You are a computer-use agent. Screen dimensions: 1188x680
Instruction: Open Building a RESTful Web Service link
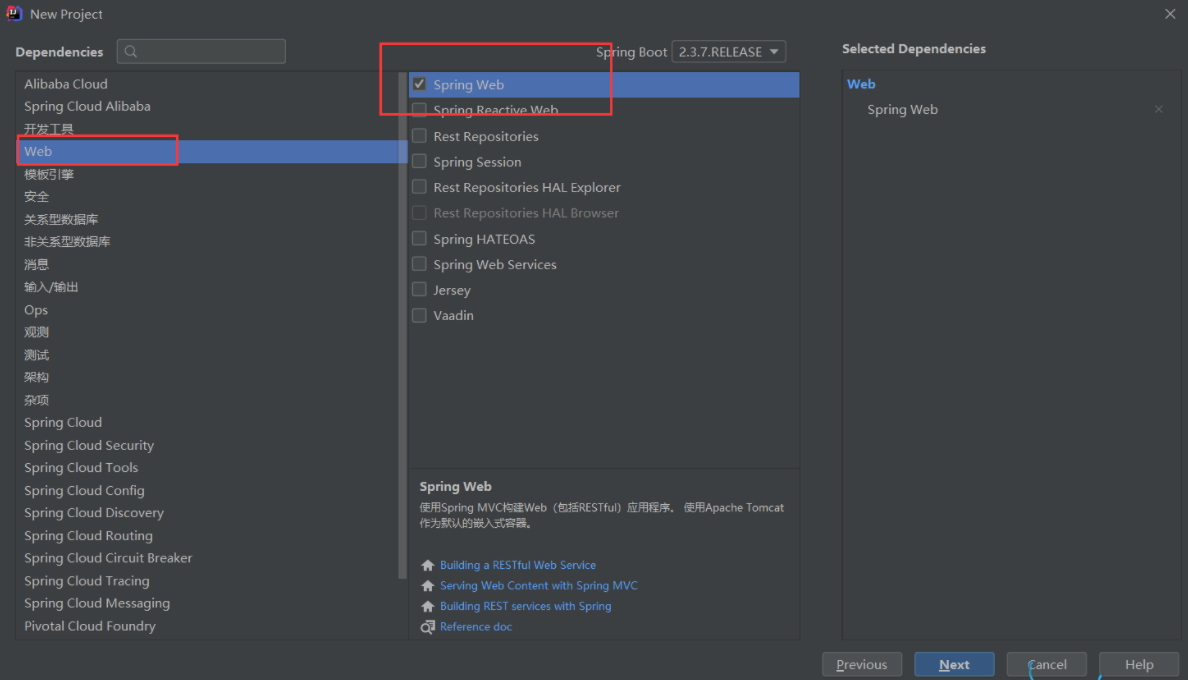pyautogui.click(x=517, y=565)
